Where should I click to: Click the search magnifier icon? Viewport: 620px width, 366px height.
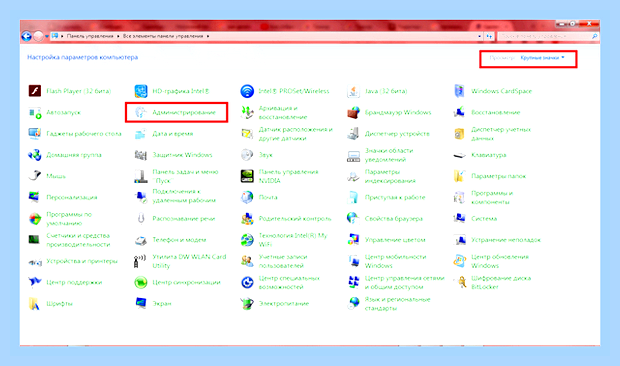click(594, 36)
